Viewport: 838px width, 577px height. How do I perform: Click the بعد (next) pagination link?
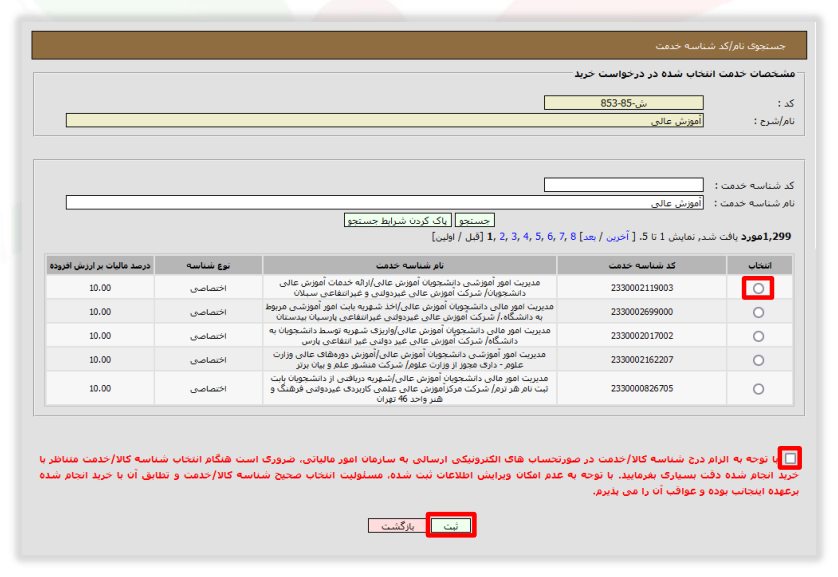589,237
